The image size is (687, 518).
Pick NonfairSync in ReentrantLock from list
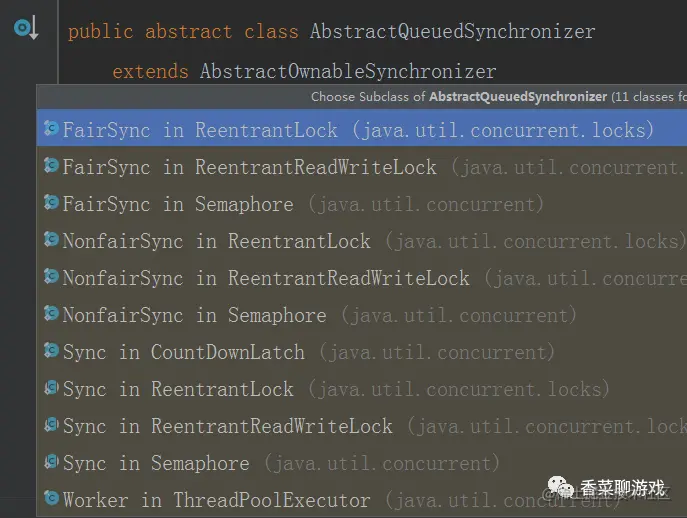(x=216, y=241)
